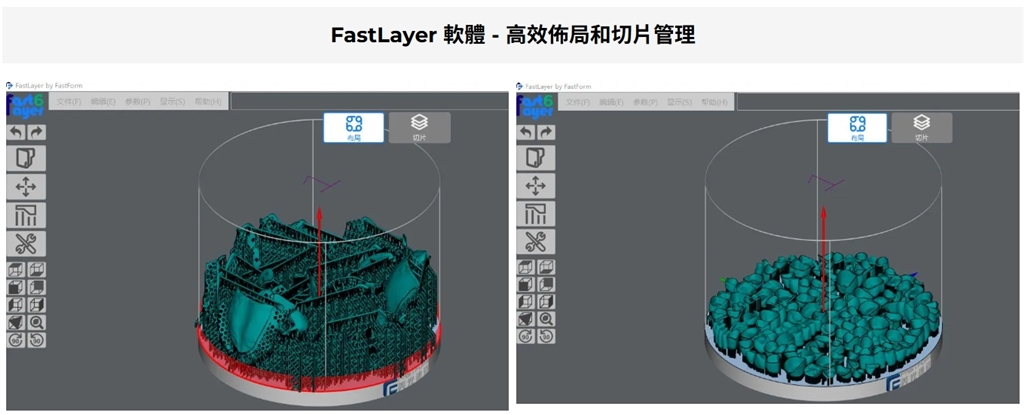
Task: Switch to the 切片 tab in the left window
Action: point(419,127)
